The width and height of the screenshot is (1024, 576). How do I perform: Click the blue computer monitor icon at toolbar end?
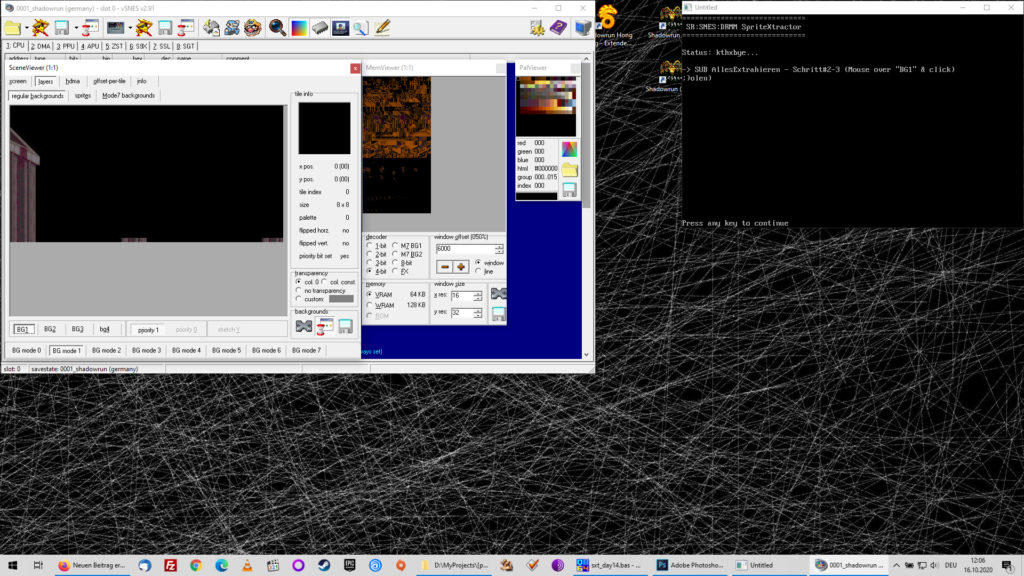pos(583,27)
